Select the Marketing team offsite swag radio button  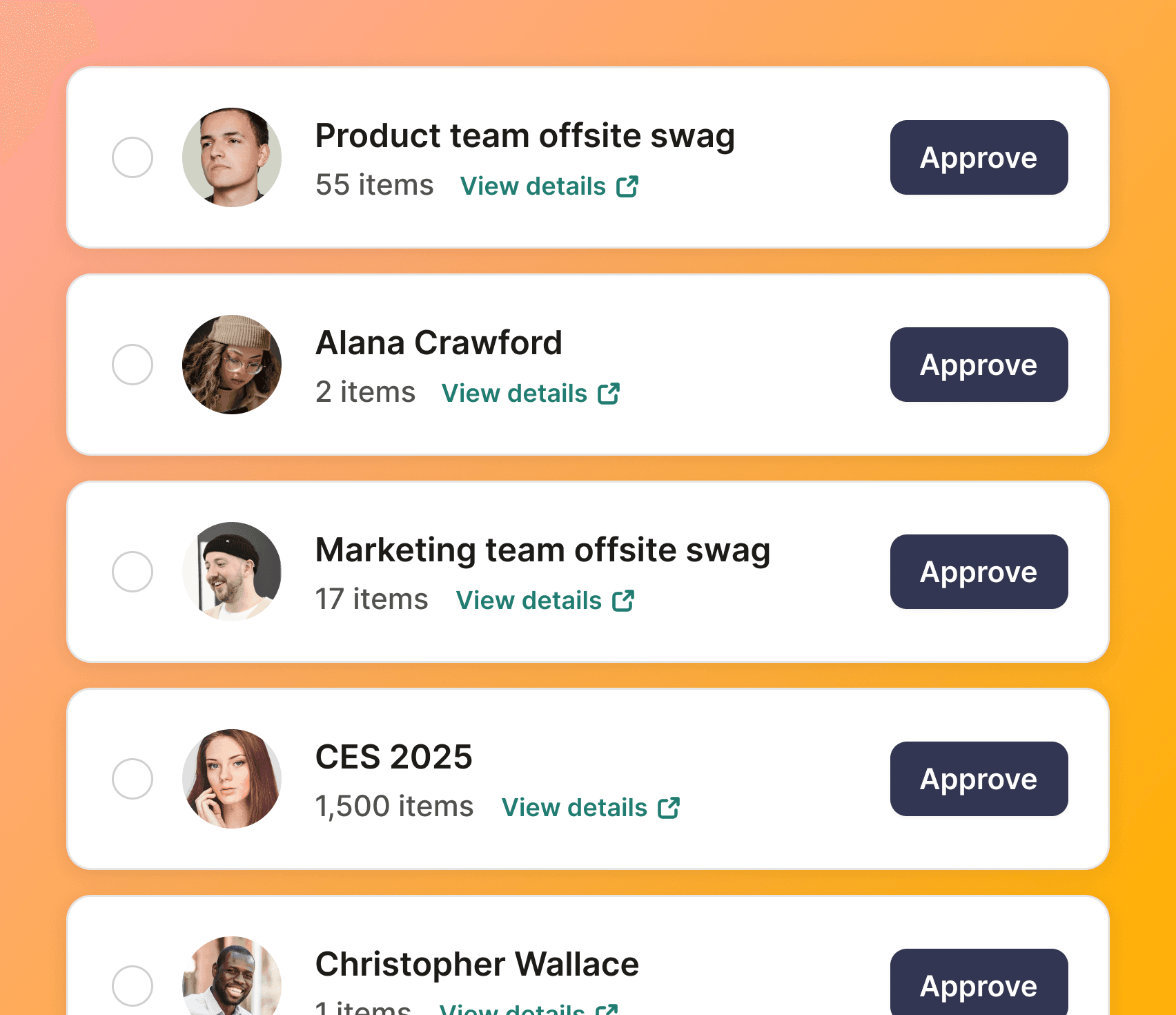click(133, 572)
